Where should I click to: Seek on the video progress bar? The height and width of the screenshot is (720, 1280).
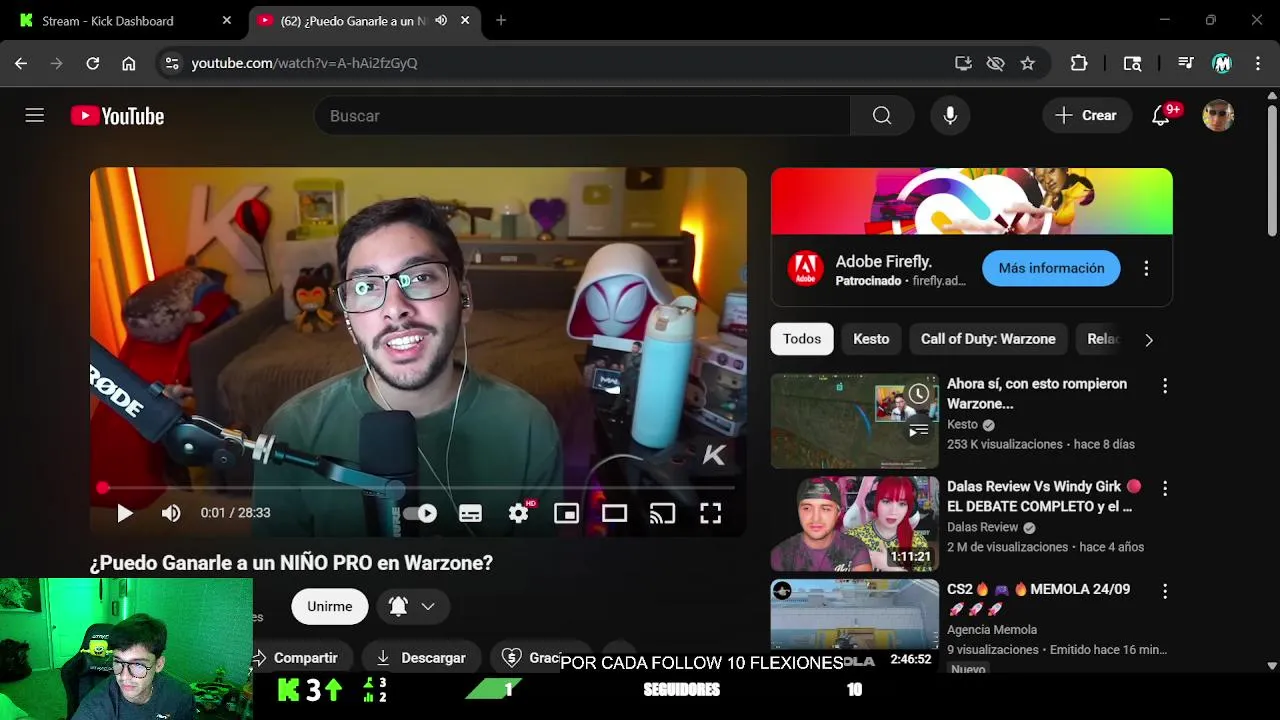coord(418,487)
